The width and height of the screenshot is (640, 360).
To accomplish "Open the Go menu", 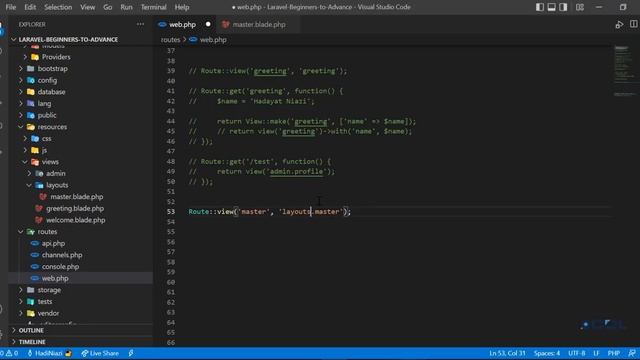I will [x=107, y=7].
